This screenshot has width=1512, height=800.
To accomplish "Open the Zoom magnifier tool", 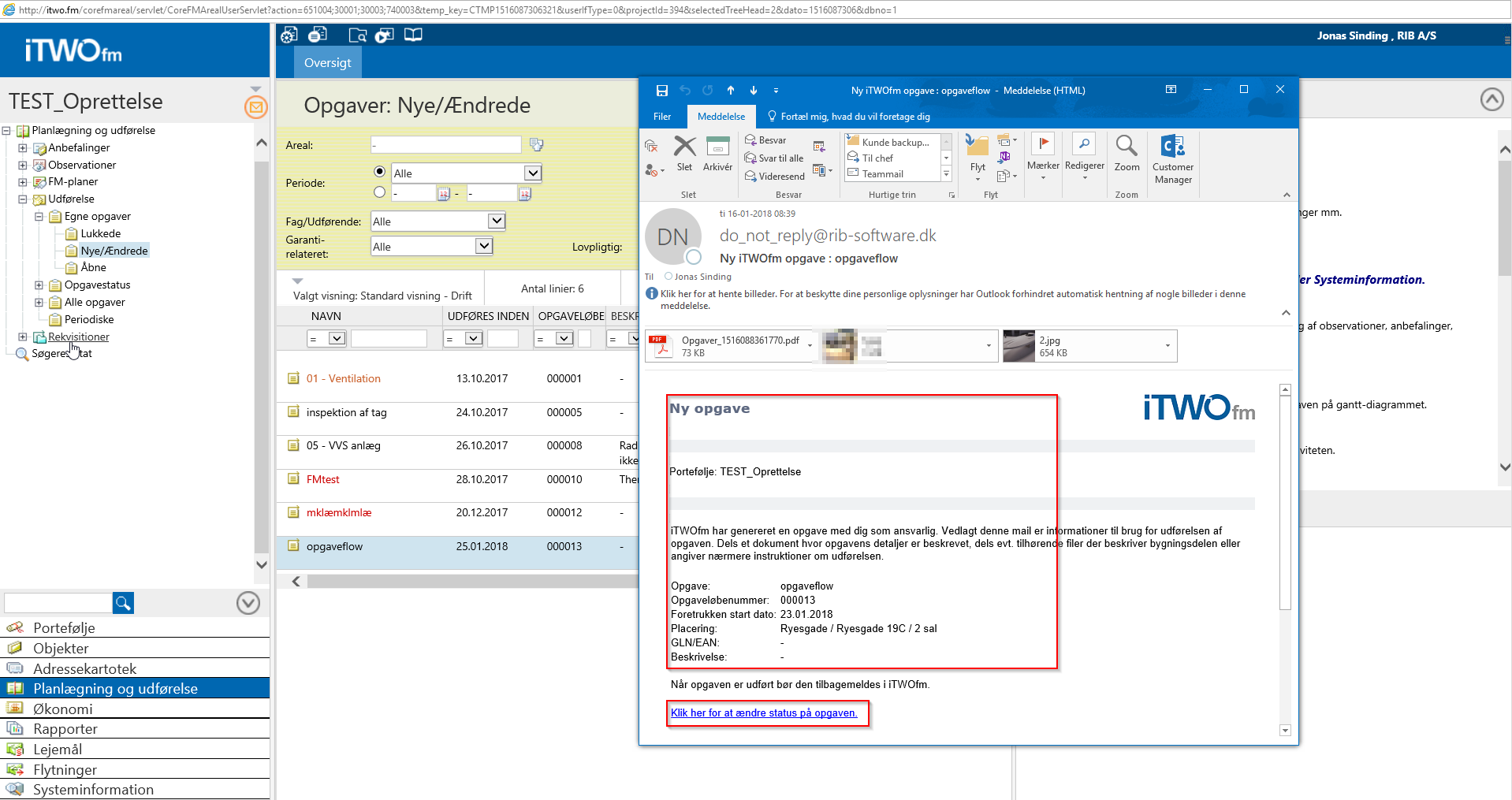I will 1127,148.
